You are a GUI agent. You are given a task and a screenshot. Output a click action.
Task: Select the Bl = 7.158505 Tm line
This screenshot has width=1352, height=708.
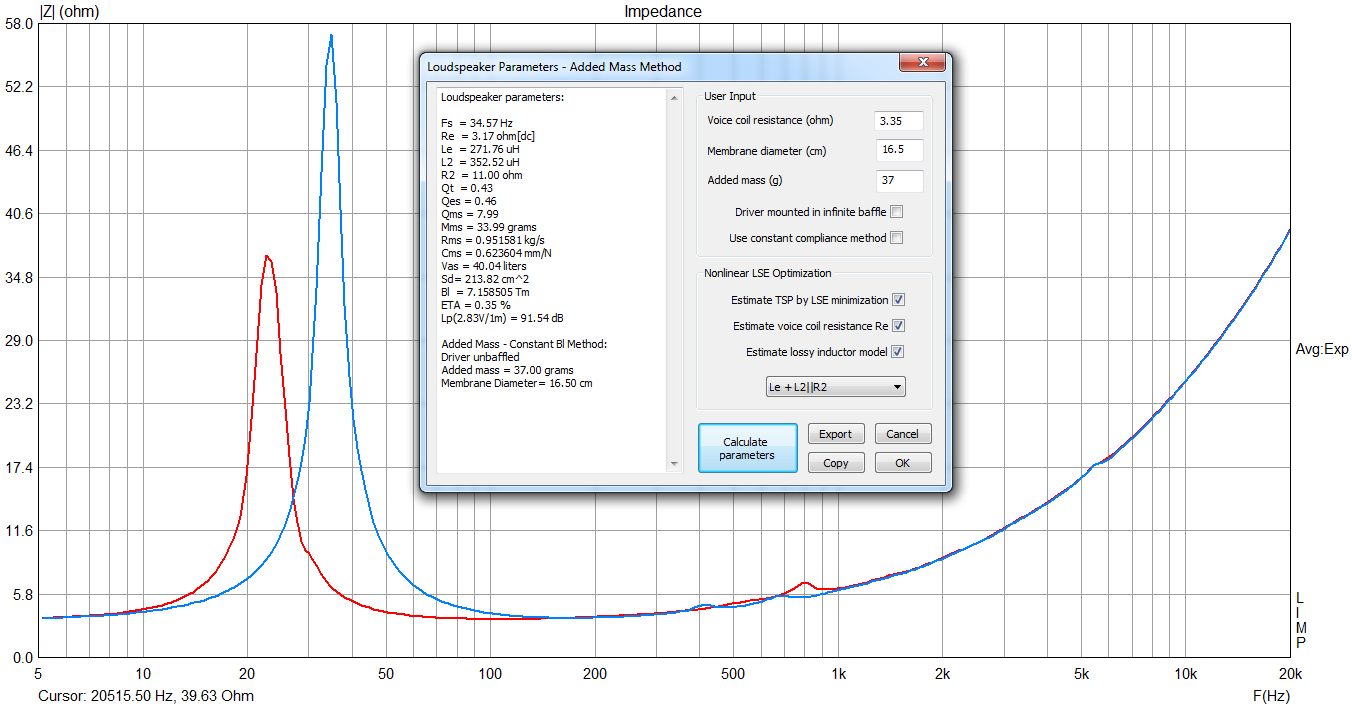[x=486, y=292]
